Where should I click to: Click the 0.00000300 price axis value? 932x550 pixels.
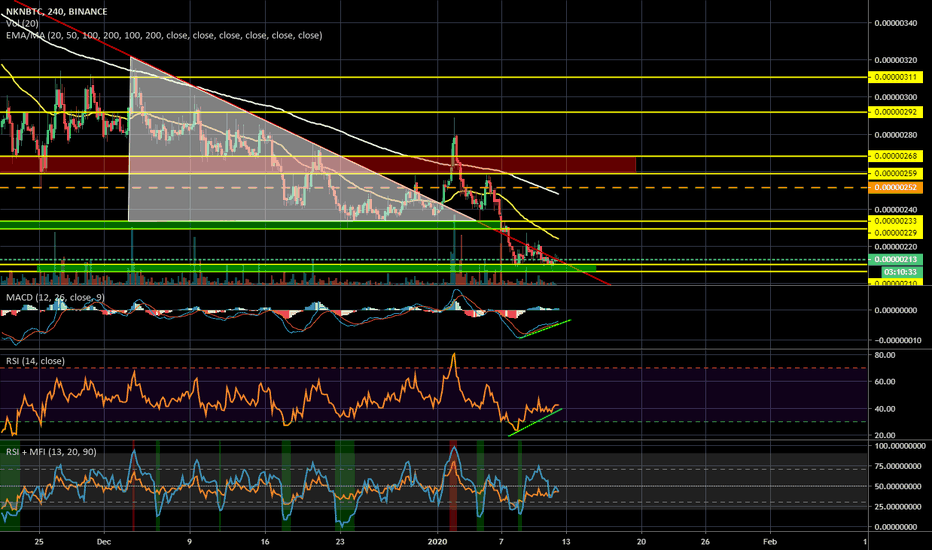pos(895,97)
